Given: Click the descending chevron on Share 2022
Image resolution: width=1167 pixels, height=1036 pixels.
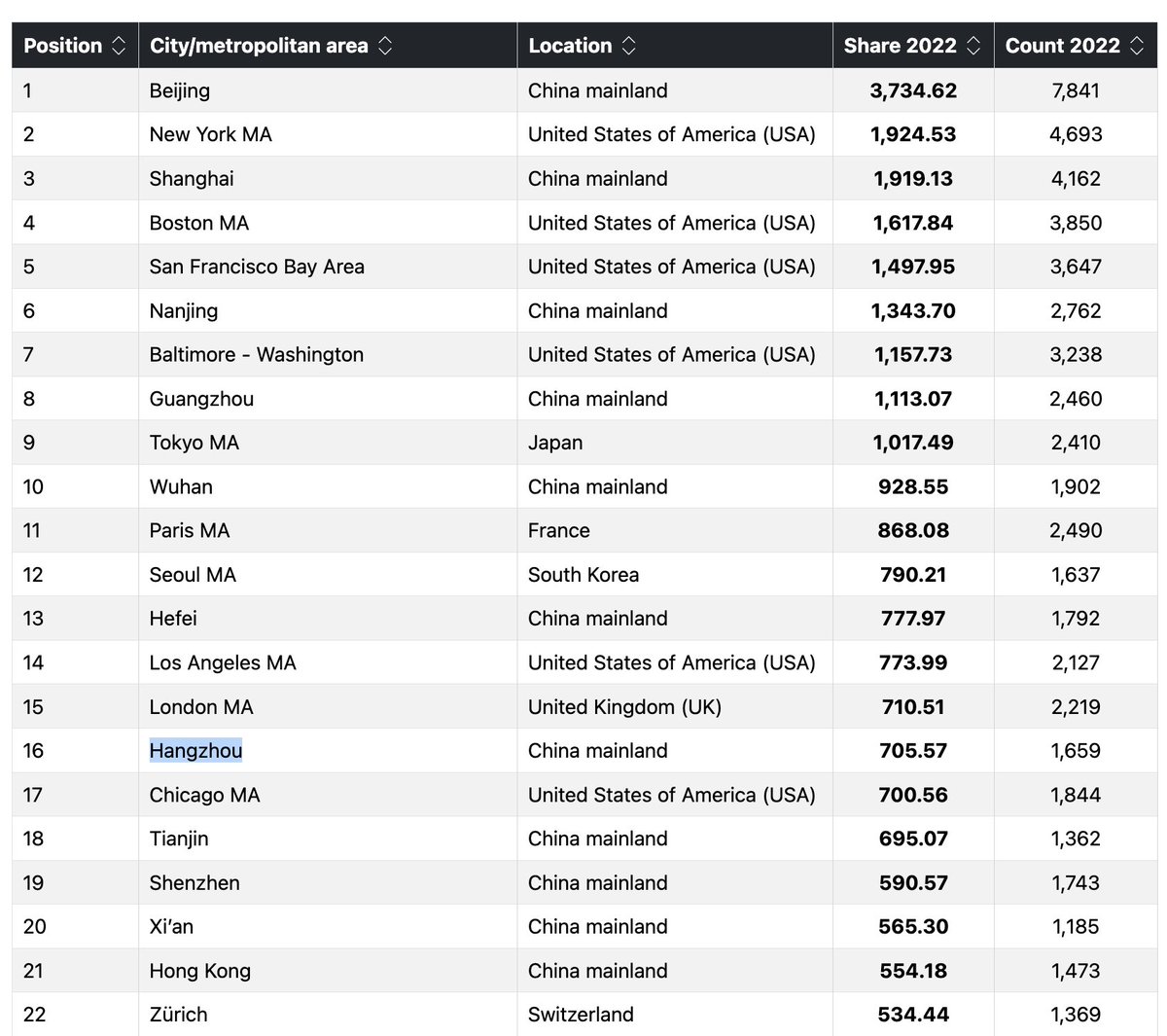Looking at the screenshot, I should click(973, 51).
